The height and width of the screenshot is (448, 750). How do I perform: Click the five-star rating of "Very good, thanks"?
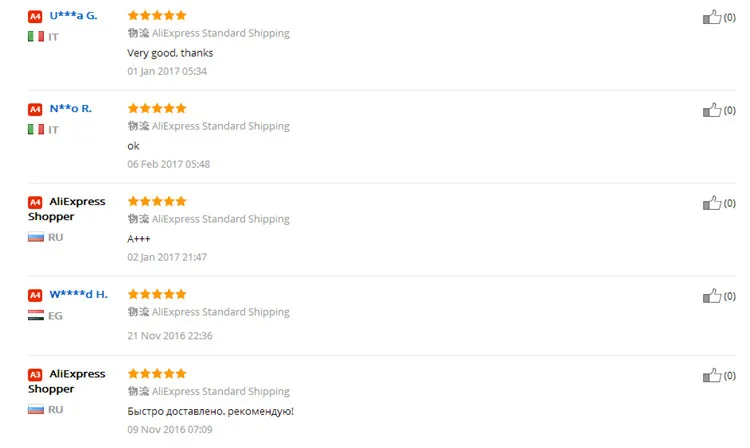tap(157, 15)
